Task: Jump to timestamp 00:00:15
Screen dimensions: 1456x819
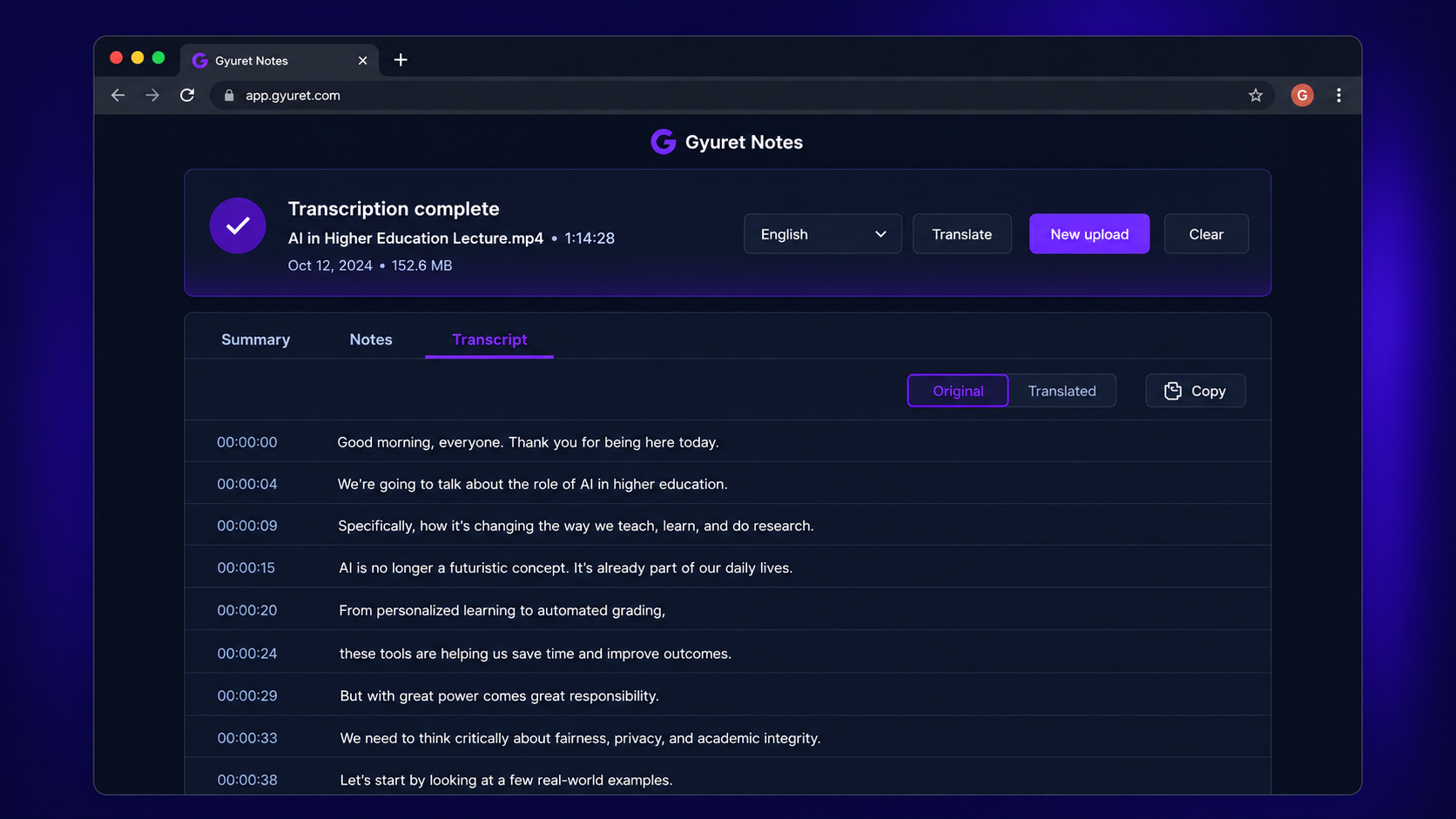Action: tap(246, 567)
